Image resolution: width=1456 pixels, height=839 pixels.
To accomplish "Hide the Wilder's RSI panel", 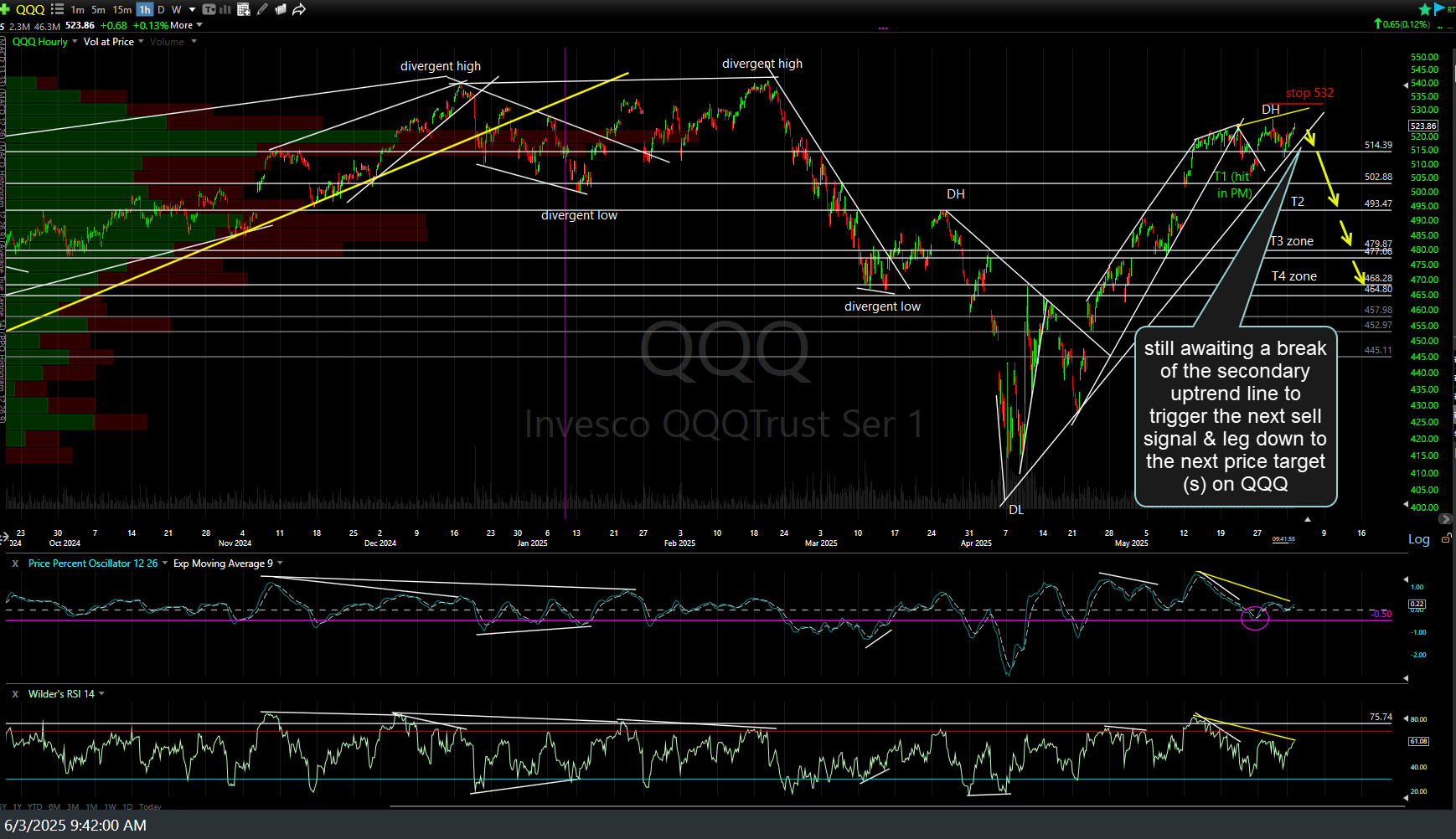I will [14, 693].
